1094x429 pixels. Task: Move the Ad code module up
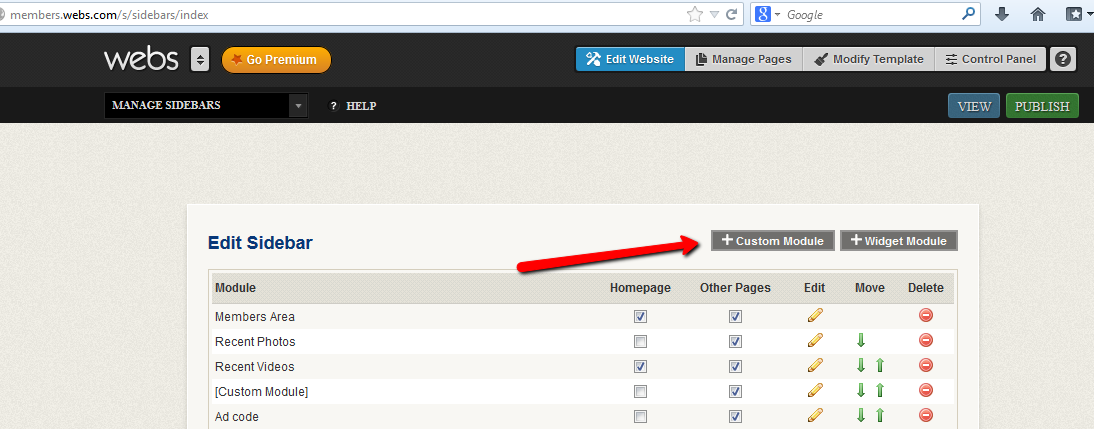click(880, 416)
